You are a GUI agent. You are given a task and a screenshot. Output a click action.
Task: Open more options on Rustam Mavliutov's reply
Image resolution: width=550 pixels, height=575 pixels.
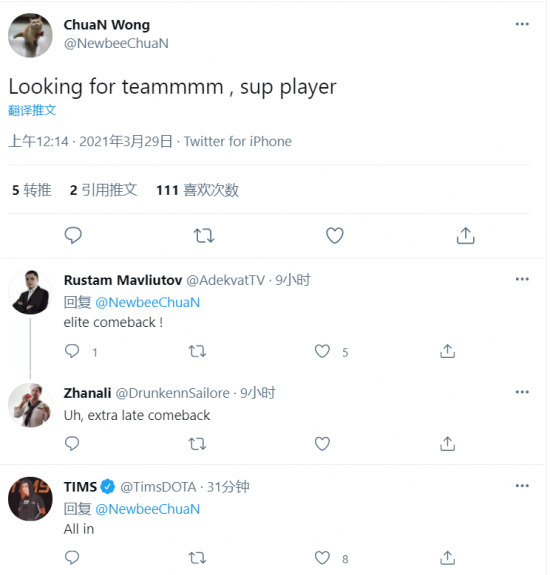(x=522, y=279)
